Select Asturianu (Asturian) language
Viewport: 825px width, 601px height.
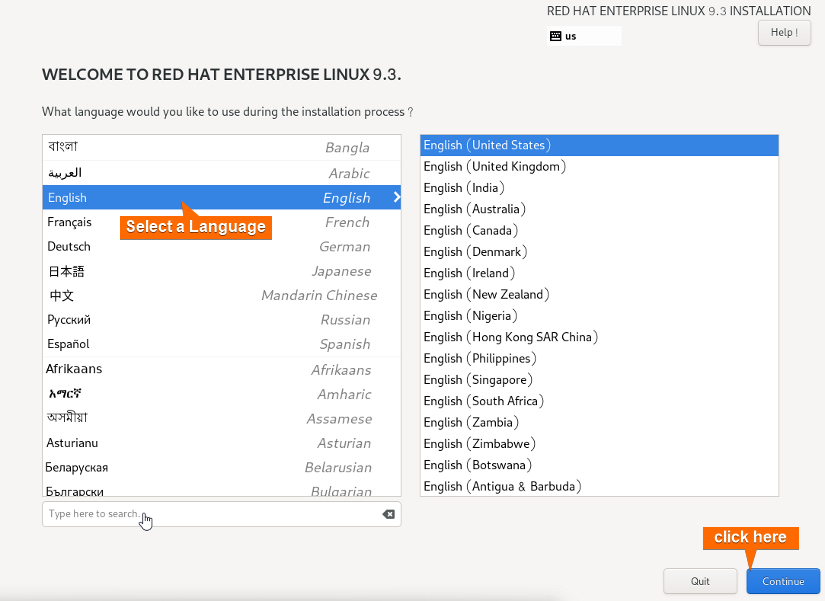222,443
